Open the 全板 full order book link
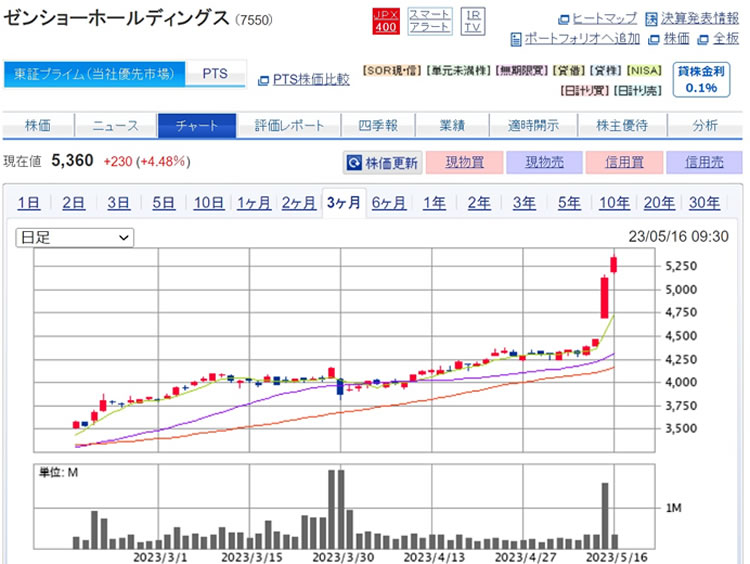 pyautogui.click(x=719, y=38)
